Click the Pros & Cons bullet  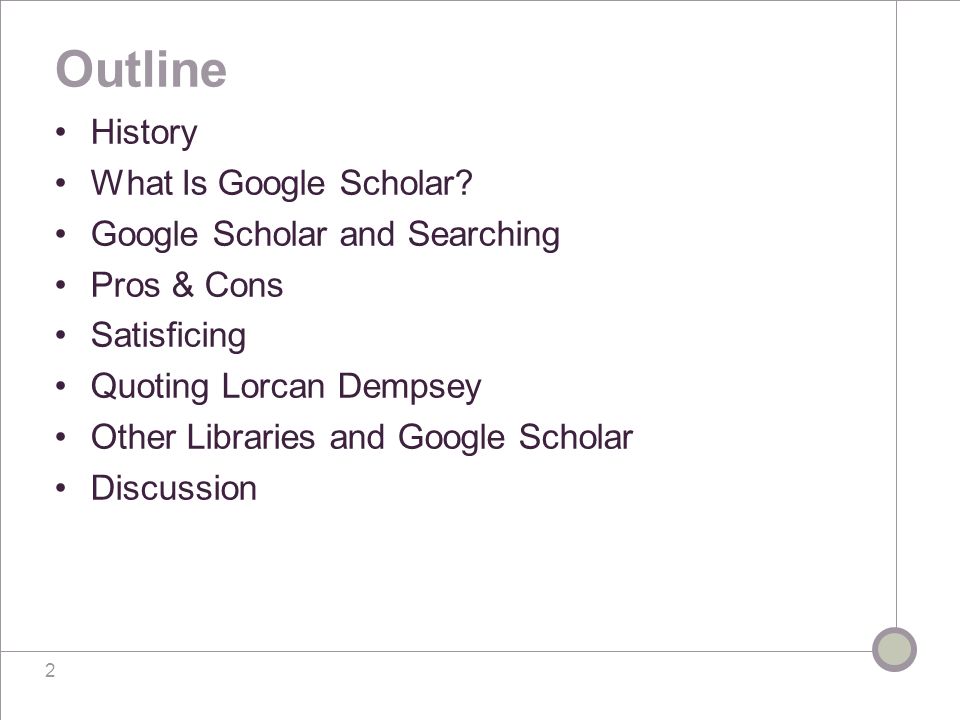[x=187, y=285]
